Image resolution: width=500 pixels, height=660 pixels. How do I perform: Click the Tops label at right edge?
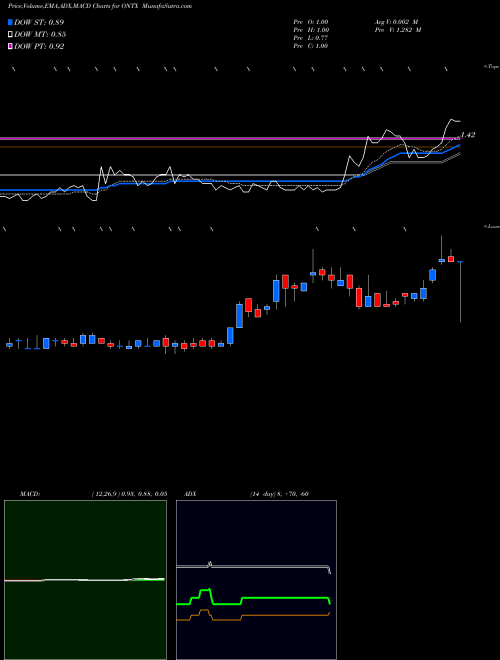pos(492,67)
